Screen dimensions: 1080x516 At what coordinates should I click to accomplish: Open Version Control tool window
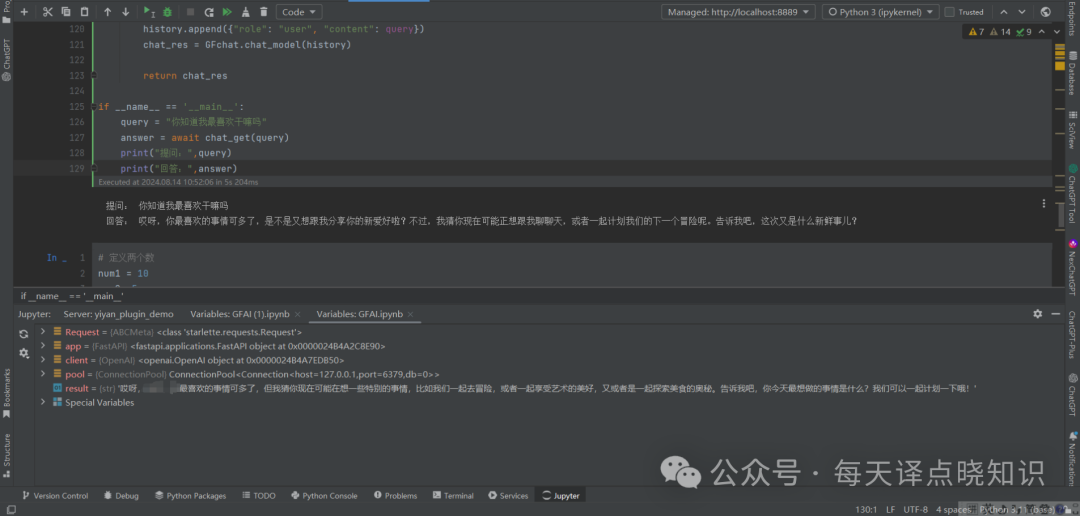[54, 495]
